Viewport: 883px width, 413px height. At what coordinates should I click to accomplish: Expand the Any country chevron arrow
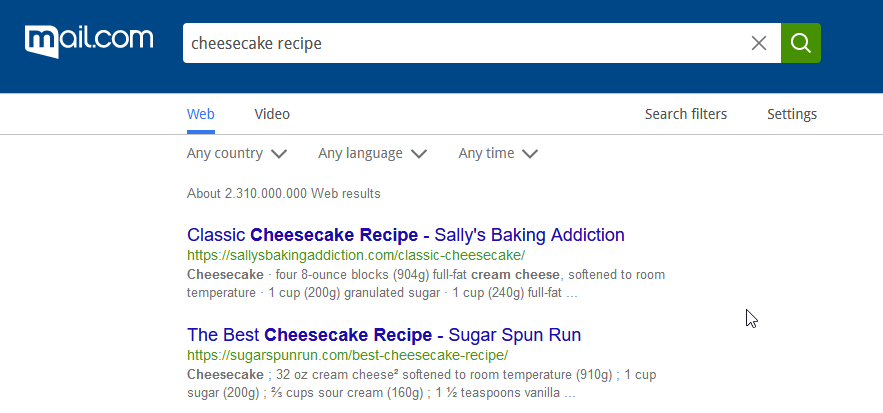pyautogui.click(x=279, y=154)
